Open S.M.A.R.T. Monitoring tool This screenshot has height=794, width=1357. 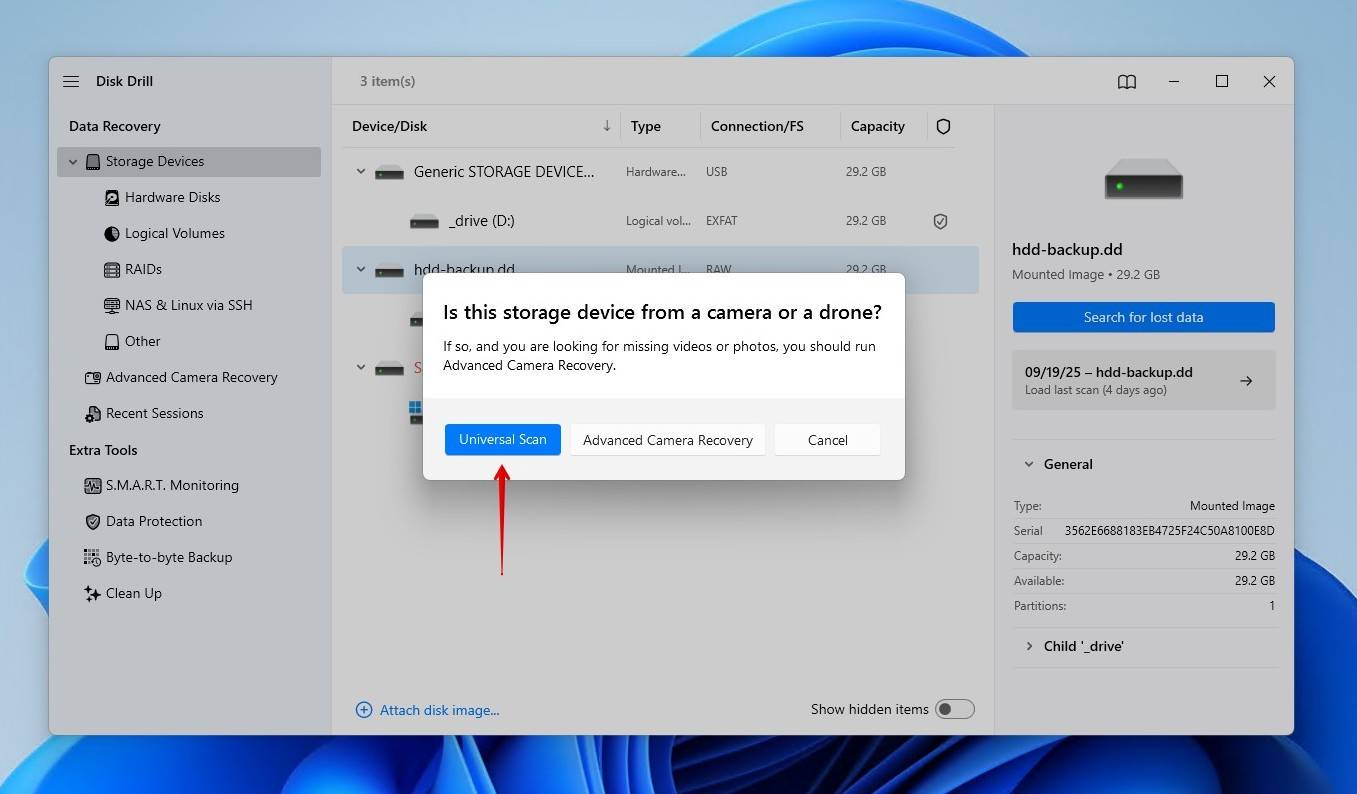click(x=171, y=485)
